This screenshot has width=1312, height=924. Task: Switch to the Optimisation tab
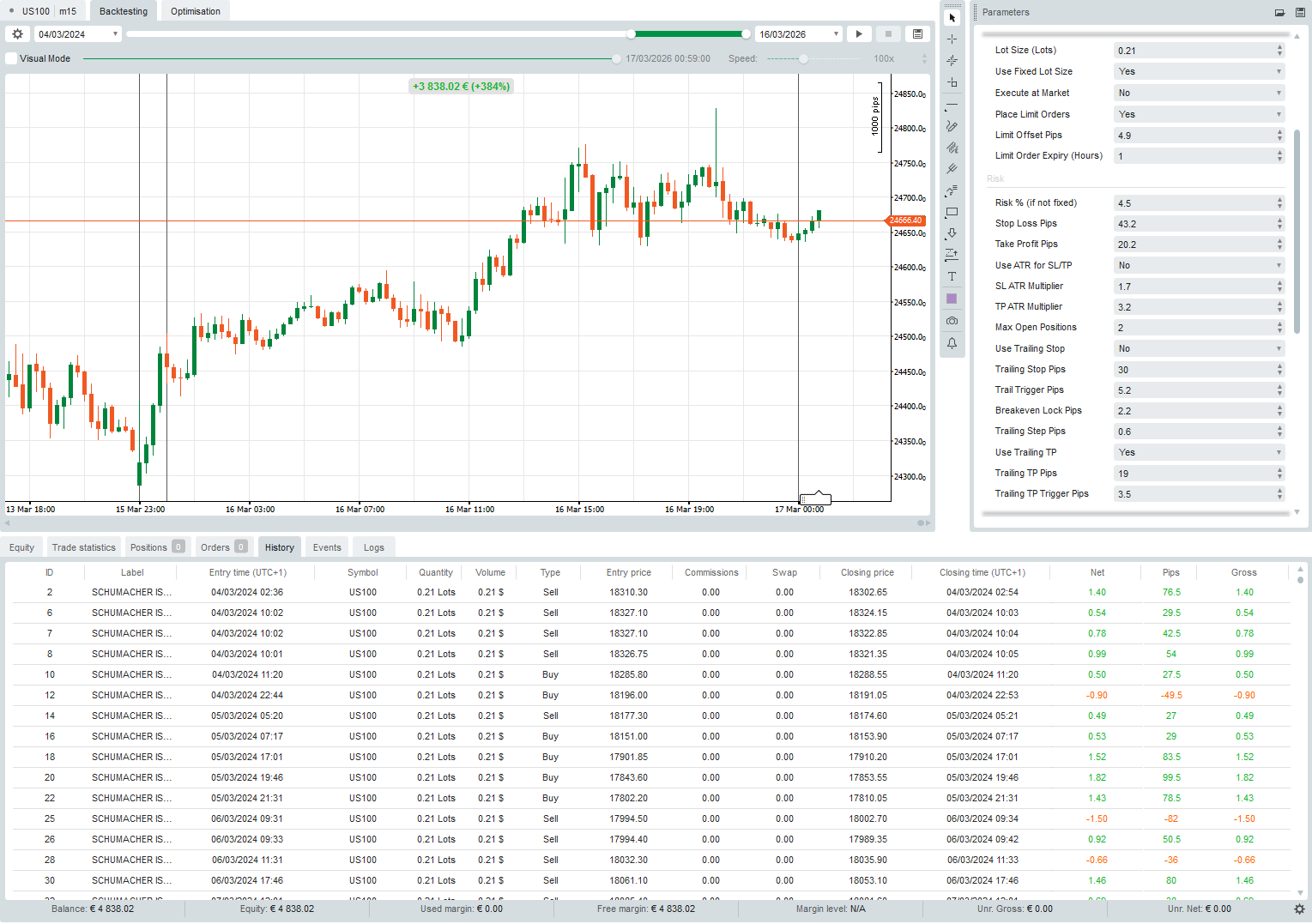click(x=195, y=11)
